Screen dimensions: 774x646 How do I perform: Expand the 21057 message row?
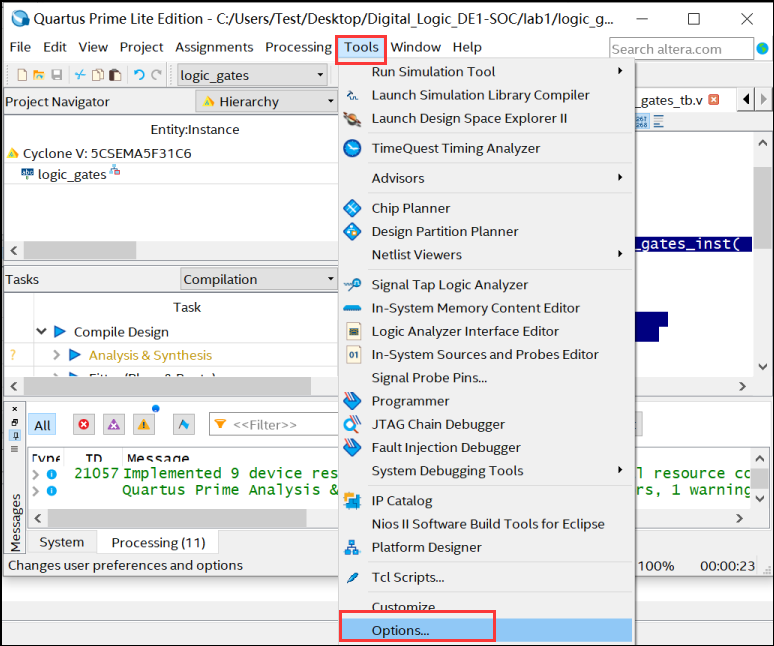(x=35, y=474)
